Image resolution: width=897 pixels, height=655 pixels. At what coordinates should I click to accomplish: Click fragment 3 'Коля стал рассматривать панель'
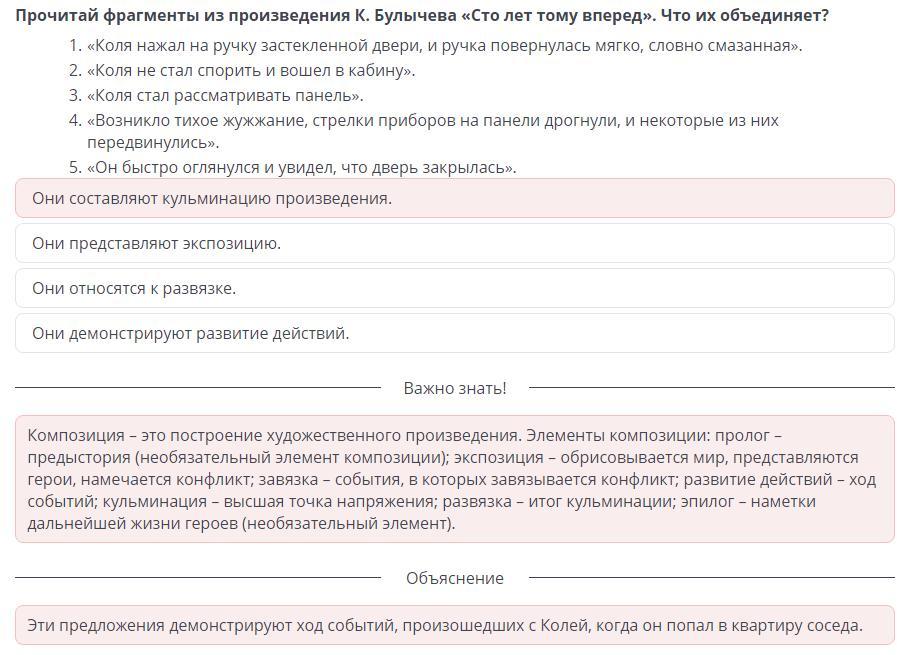225,96
